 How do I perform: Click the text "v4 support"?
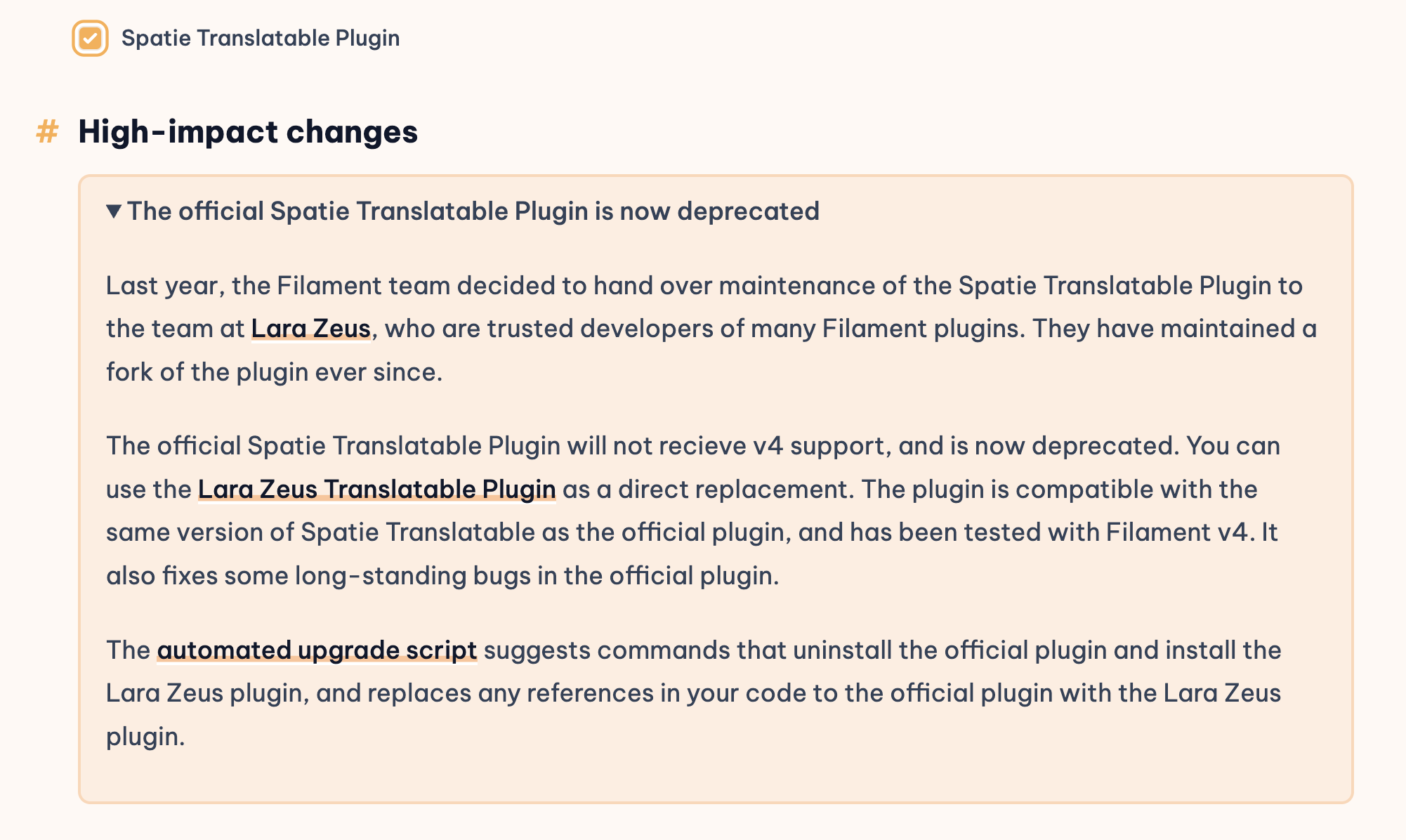(x=820, y=446)
